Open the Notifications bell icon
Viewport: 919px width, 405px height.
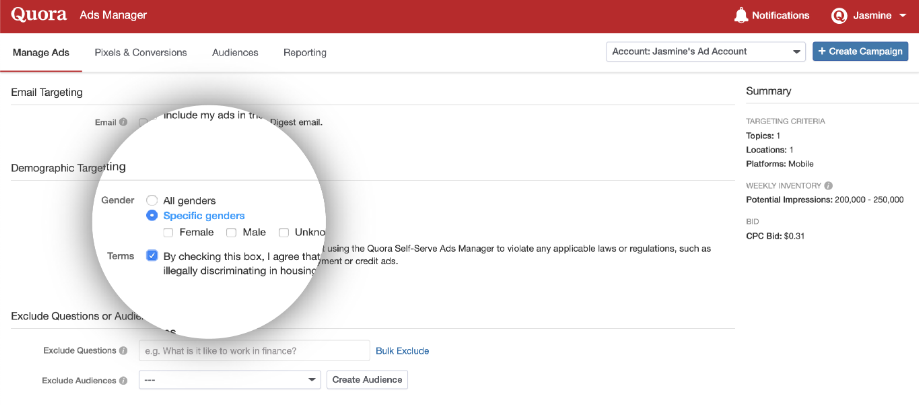(741, 15)
